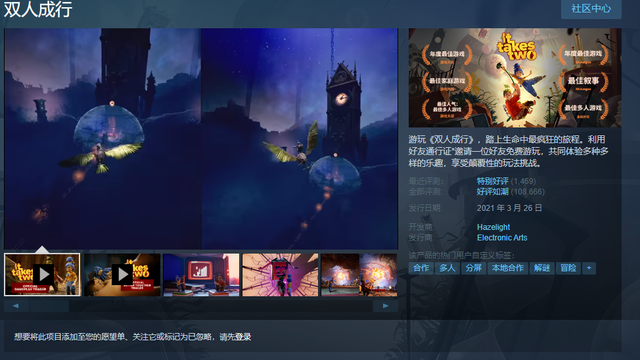This screenshot has height=360, width=640.
Task: Select the 分屏 tag
Action: click(x=473, y=268)
